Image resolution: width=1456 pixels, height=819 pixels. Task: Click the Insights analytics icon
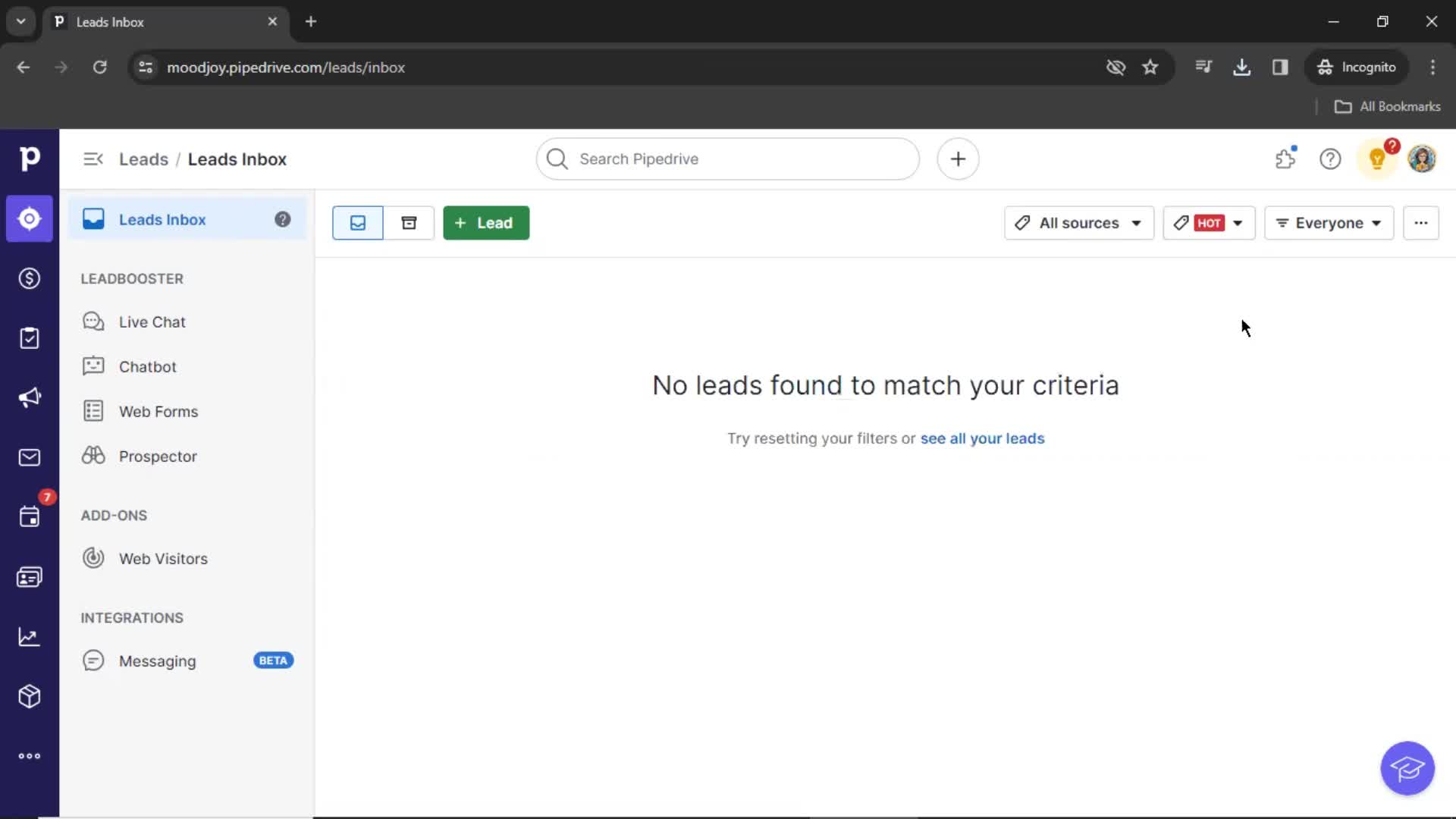pyautogui.click(x=29, y=636)
